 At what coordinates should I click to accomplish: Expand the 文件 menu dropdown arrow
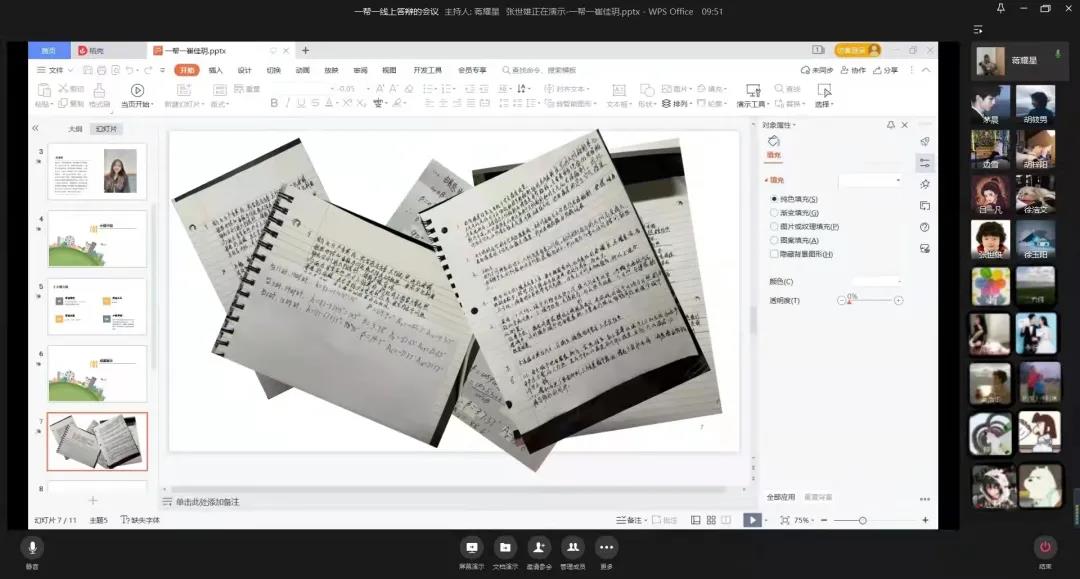coord(71,70)
